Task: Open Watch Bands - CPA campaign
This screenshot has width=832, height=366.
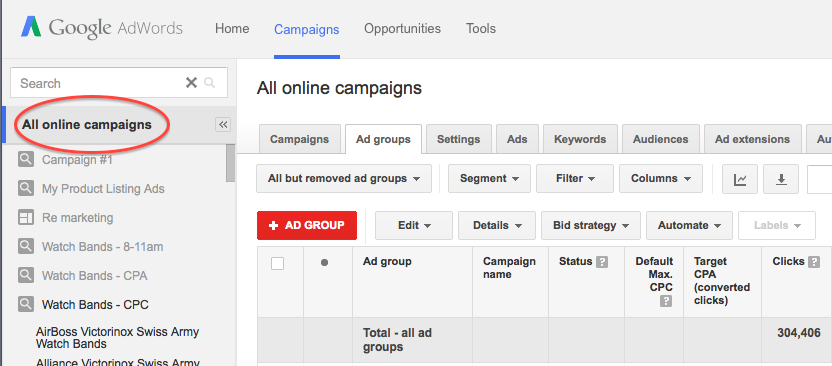Action: click(94, 276)
